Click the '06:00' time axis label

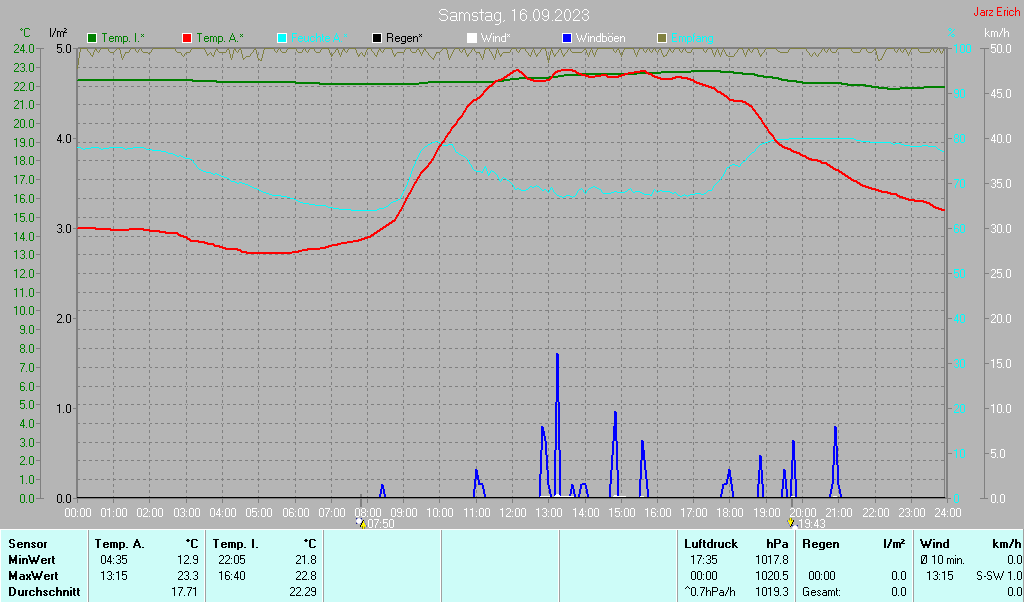295,513
